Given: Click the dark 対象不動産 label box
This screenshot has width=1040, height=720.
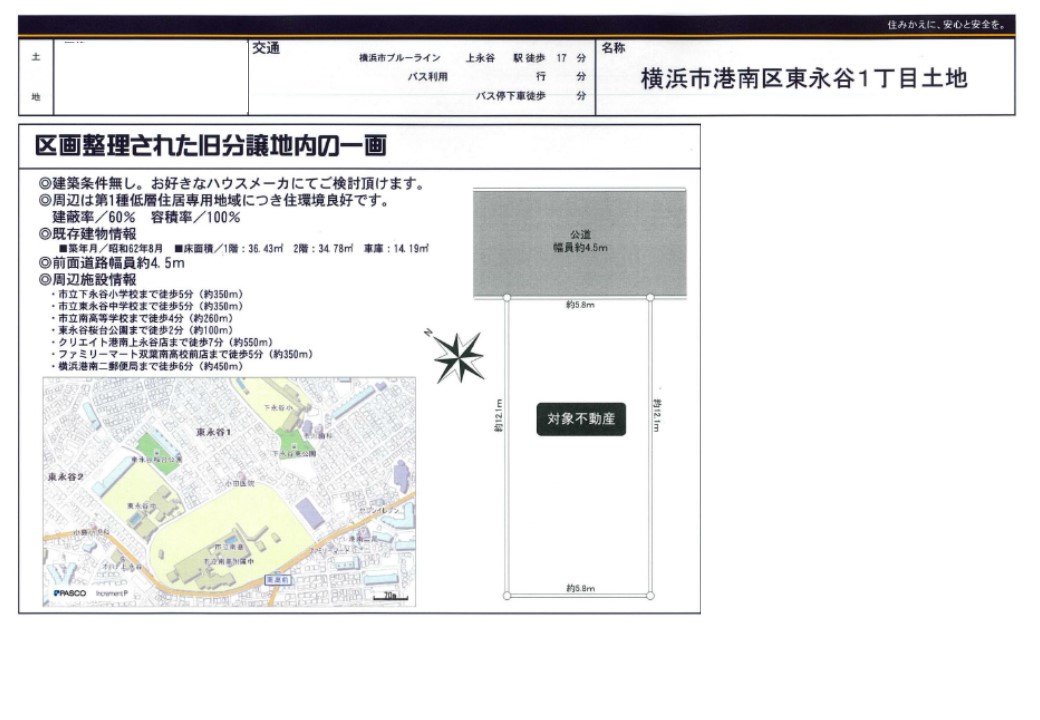Looking at the screenshot, I should [581, 419].
